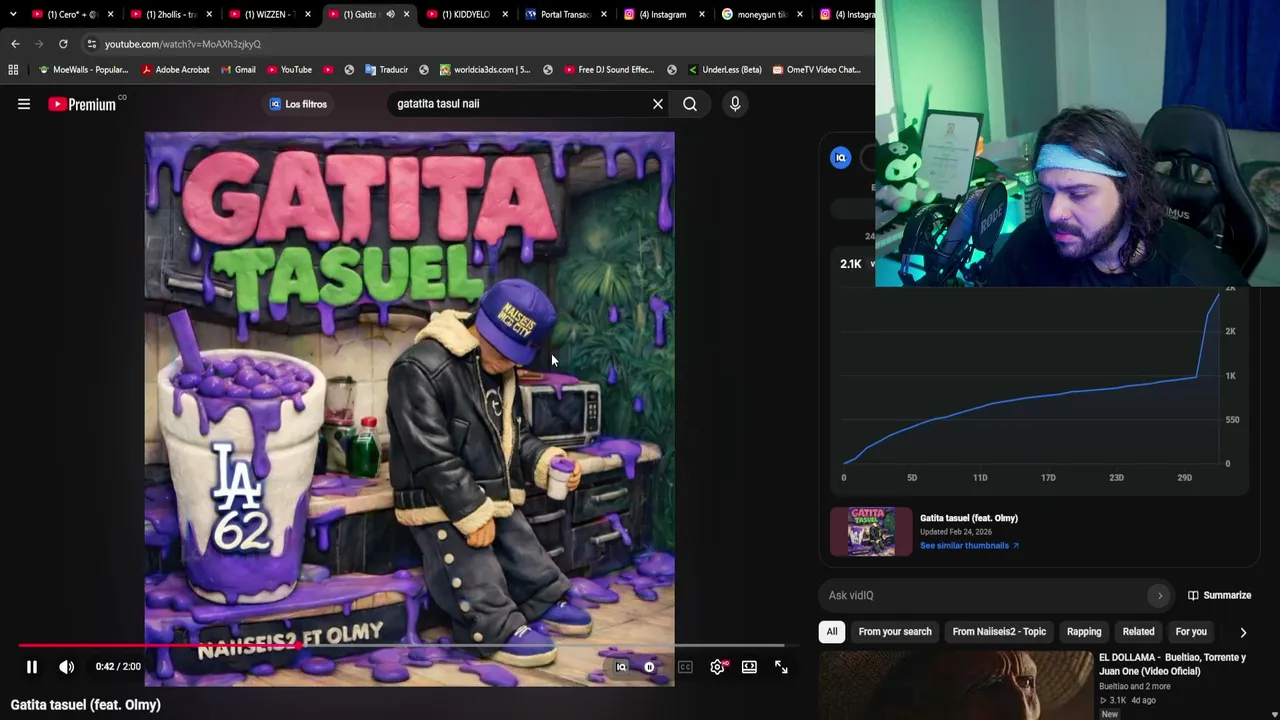Switch to the KIDDYELO browser tab
Viewport: 1280px width, 720px height.
coord(465,14)
